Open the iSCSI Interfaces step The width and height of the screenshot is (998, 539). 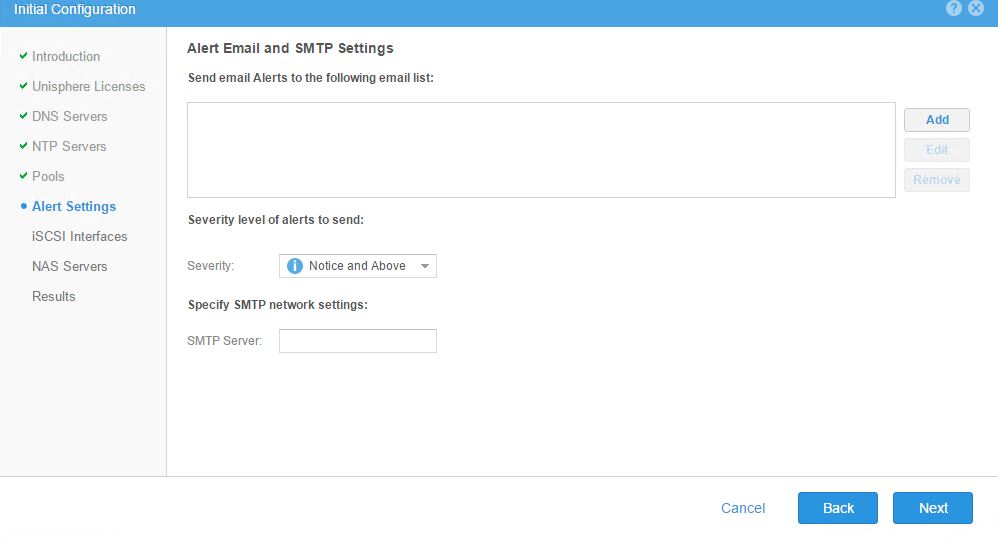(x=79, y=236)
